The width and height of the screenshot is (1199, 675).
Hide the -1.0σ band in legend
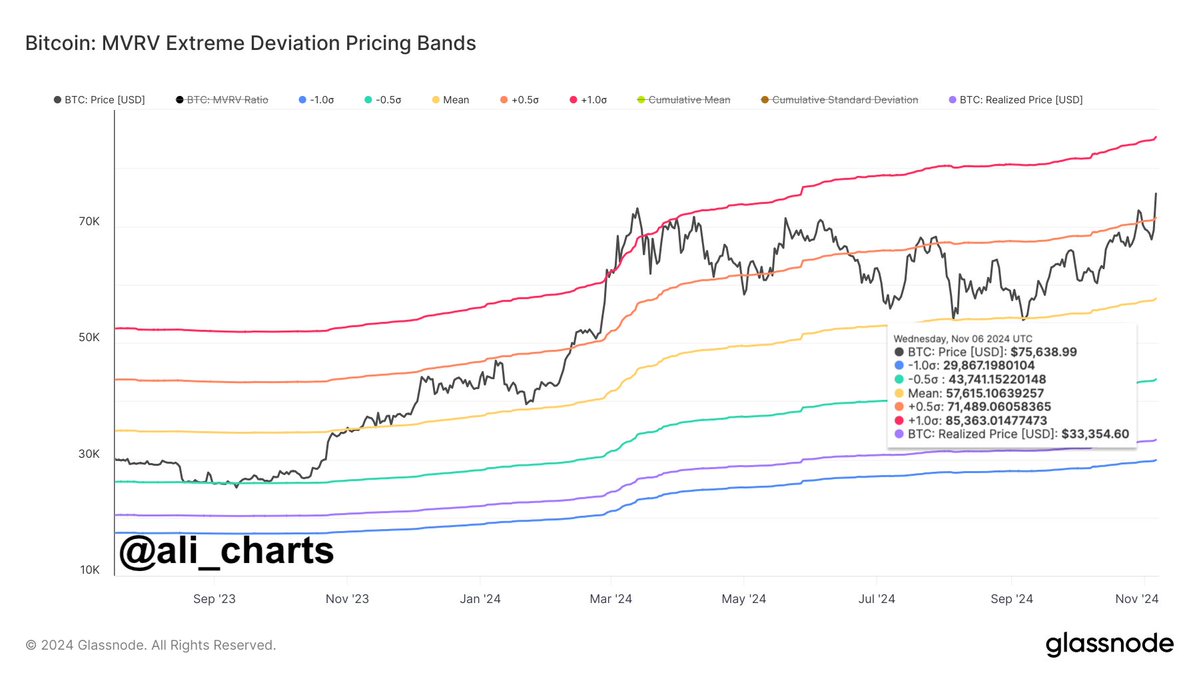pos(317,100)
